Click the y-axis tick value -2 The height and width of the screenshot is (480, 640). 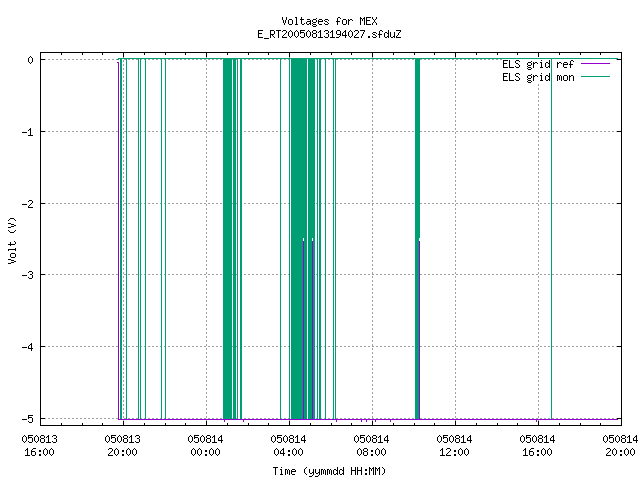[28, 204]
